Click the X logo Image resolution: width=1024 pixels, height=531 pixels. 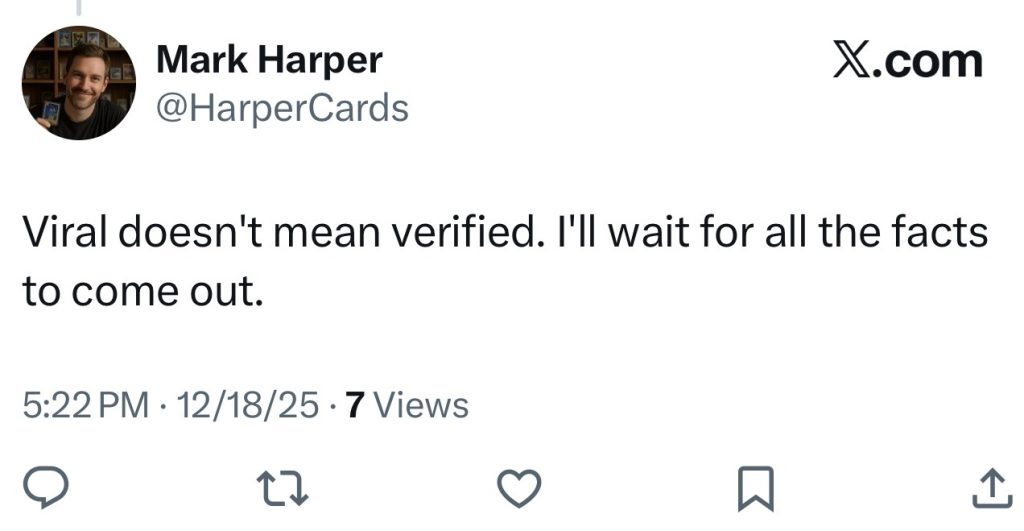[x=853, y=62]
